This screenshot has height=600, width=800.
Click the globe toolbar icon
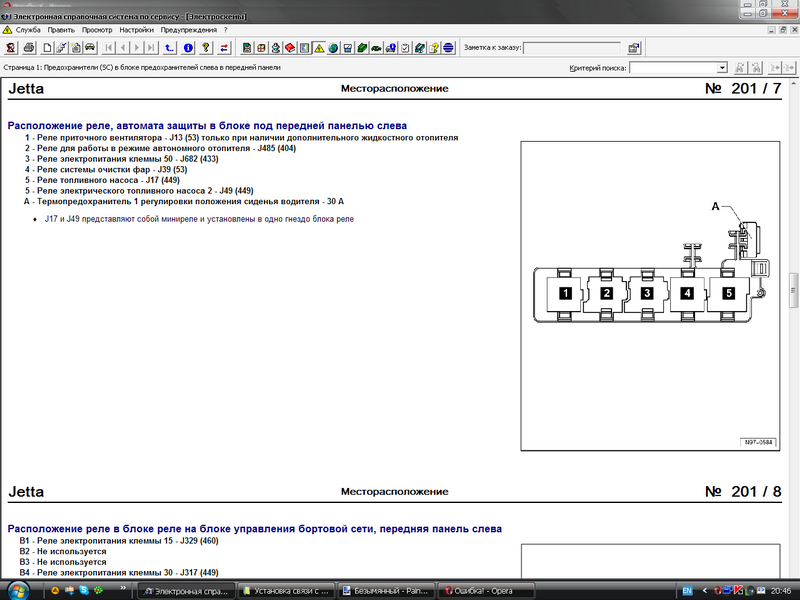click(333, 48)
